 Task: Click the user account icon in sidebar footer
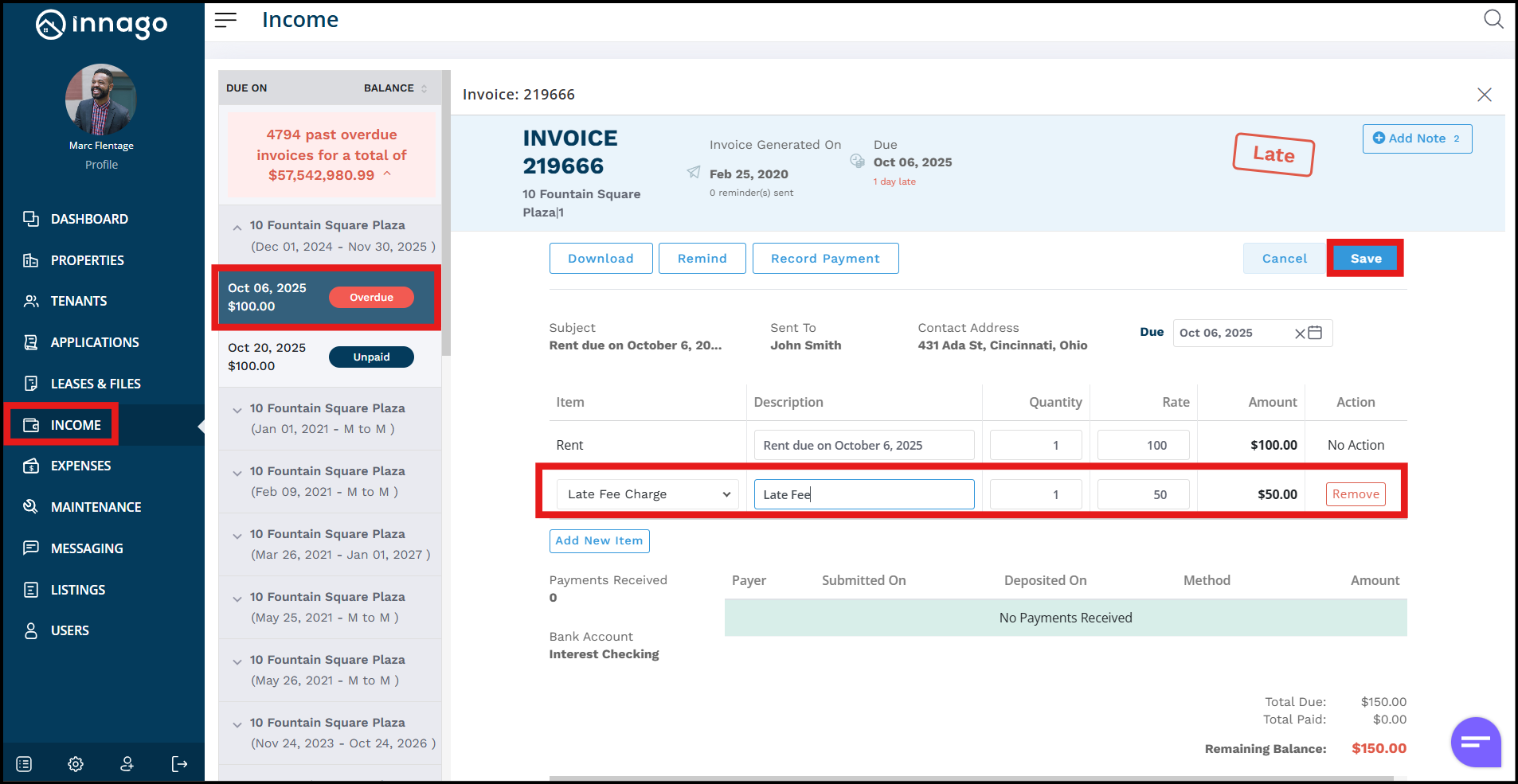click(127, 764)
